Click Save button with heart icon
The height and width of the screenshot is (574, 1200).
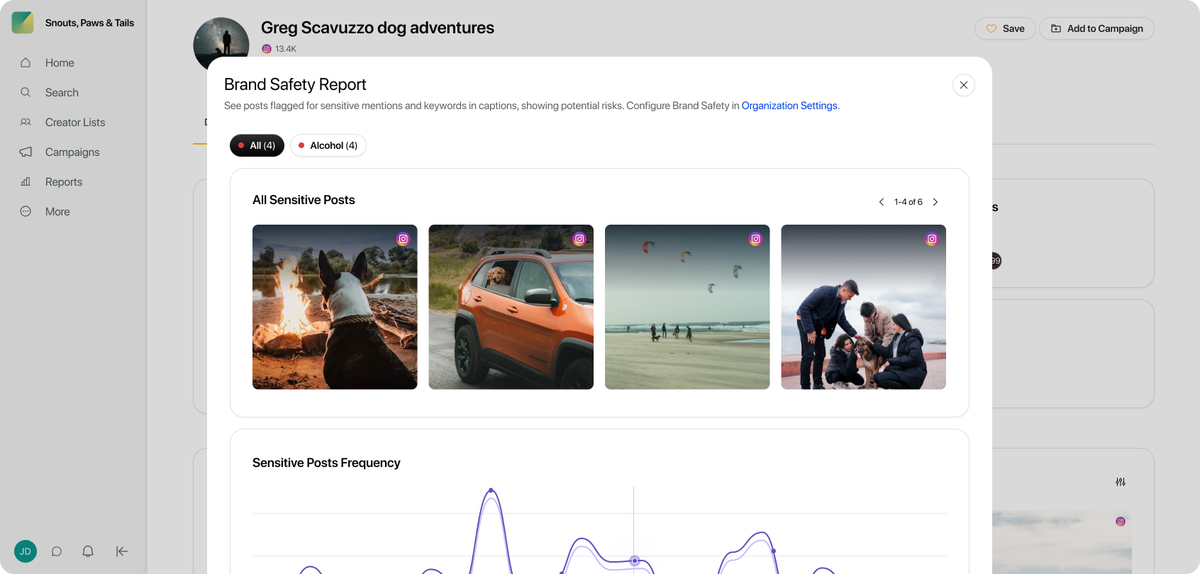point(1004,29)
